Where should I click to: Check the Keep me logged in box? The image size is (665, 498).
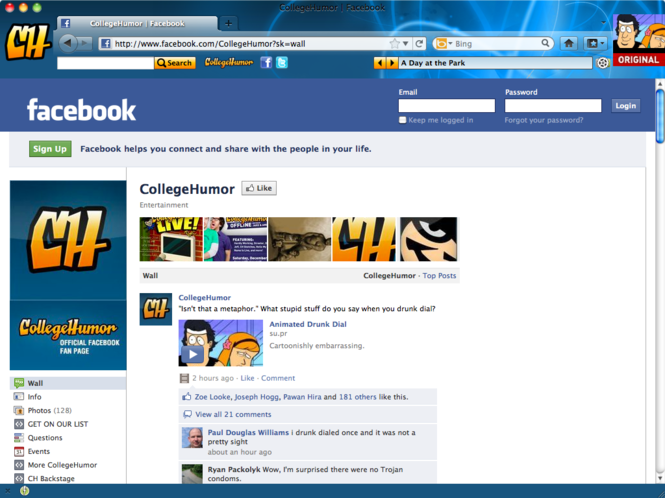tap(402, 120)
